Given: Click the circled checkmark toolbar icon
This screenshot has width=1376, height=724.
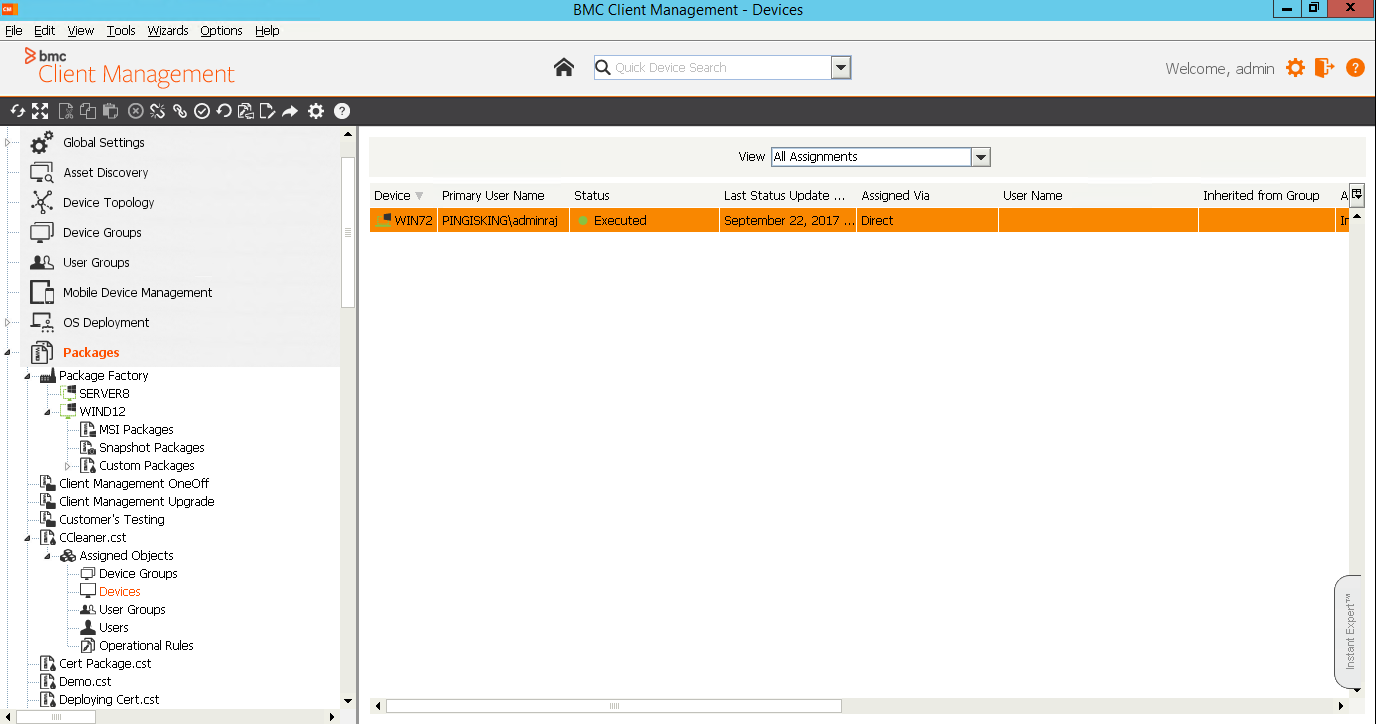Looking at the screenshot, I should tap(202, 111).
